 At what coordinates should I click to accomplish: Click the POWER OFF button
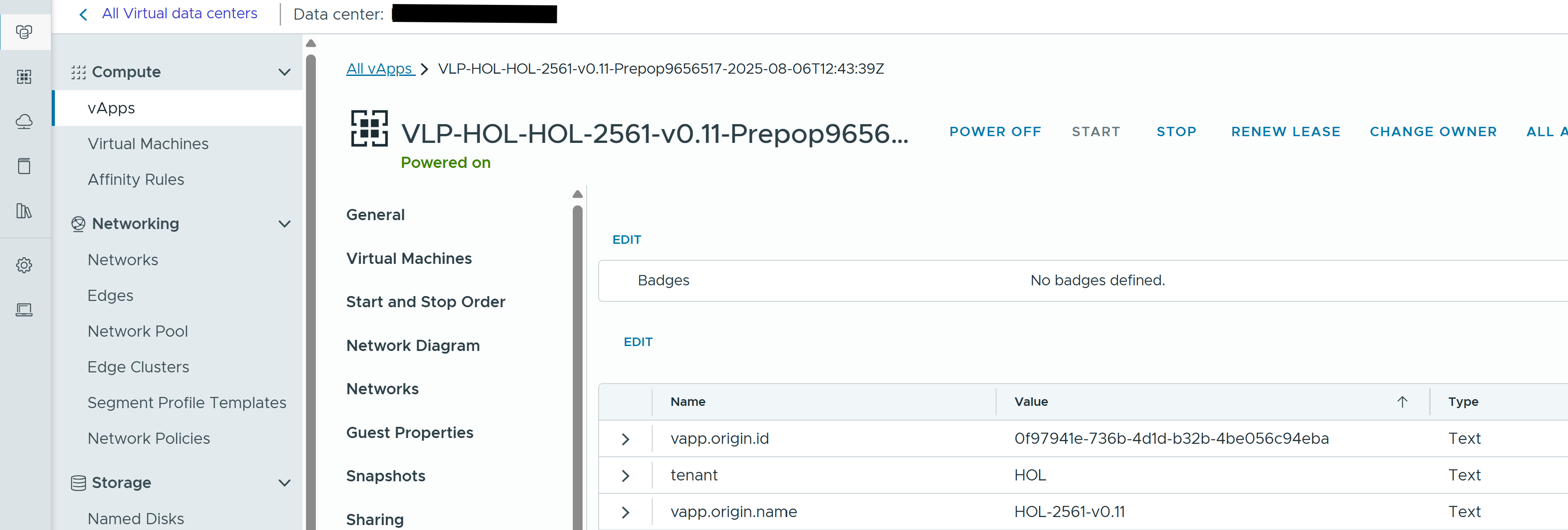click(x=995, y=132)
